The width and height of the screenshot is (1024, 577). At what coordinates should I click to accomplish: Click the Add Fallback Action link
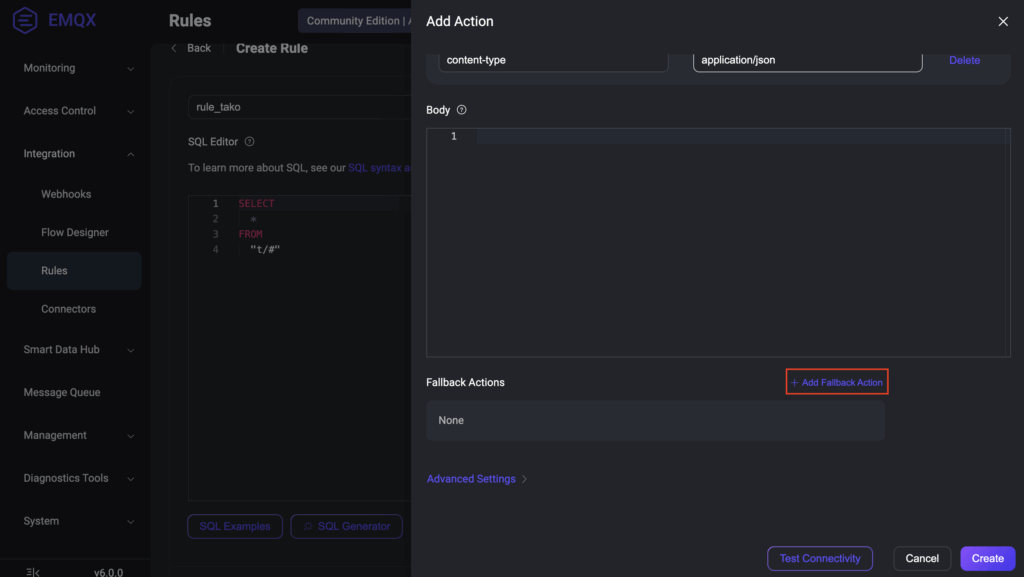(837, 382)
